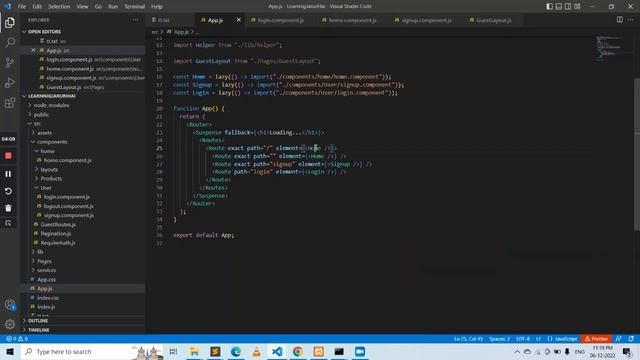Open editor more actions ellipsis
The image size is (640, 360).
631,20
